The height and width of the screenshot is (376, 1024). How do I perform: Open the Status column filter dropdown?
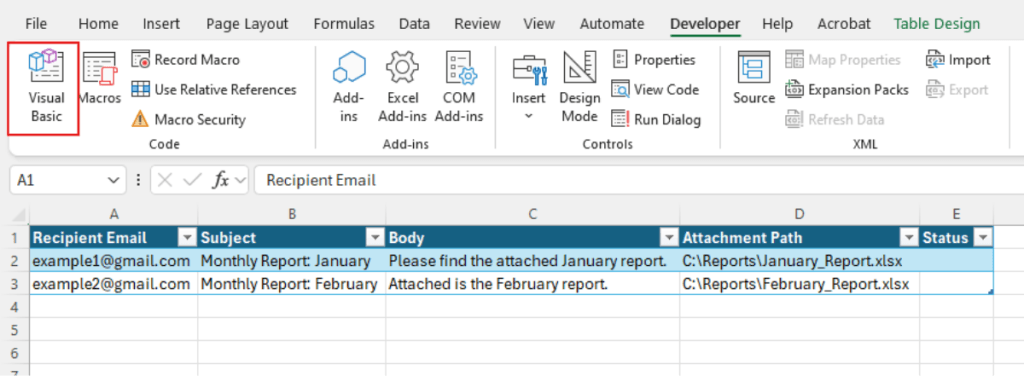(982, 238)
